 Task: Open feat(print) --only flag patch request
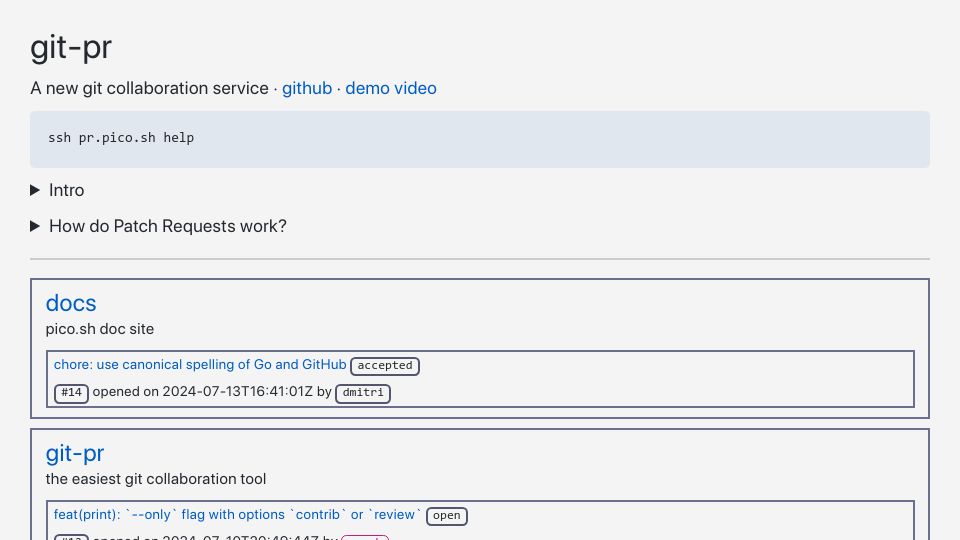[238, 515]
